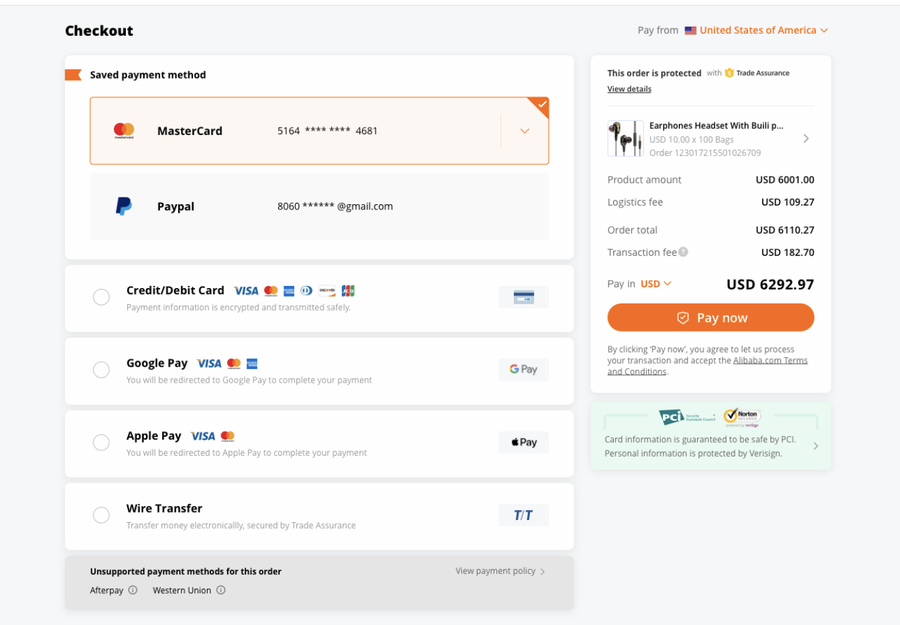Open the View details link

click(629, 89)
